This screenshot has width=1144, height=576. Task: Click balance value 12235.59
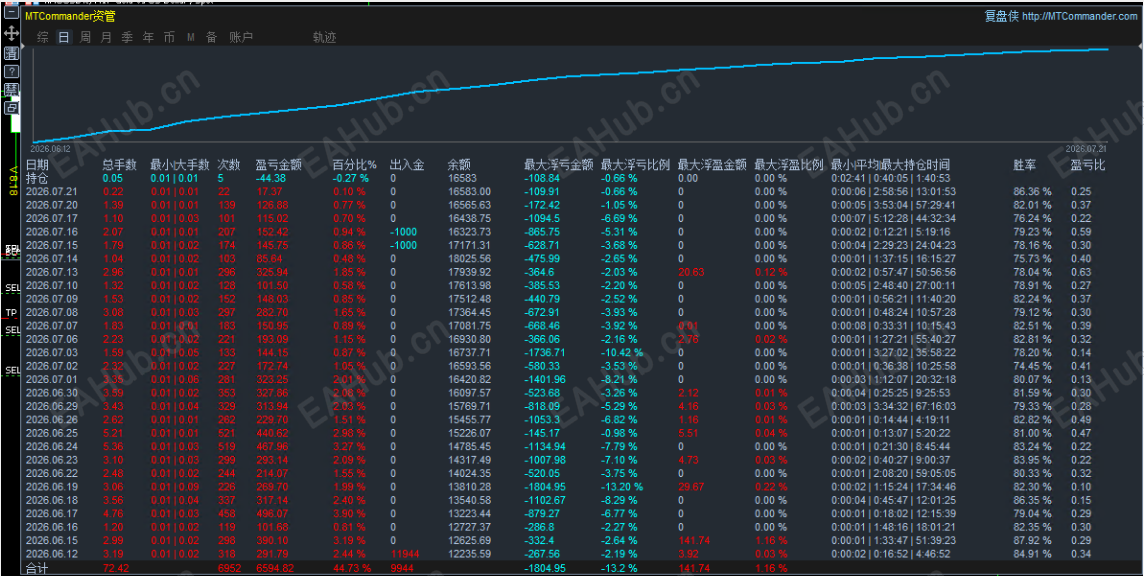(x=469, y=553)
